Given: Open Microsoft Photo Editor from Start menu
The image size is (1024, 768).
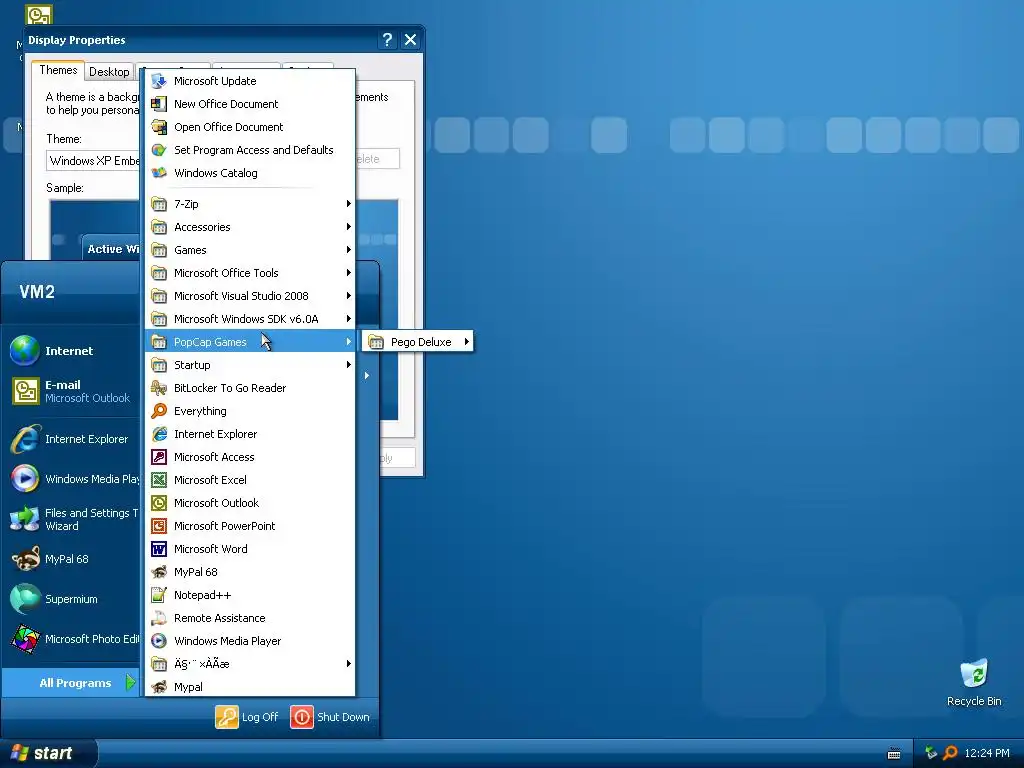Looking at the screenshot, I should pos(73,639).
